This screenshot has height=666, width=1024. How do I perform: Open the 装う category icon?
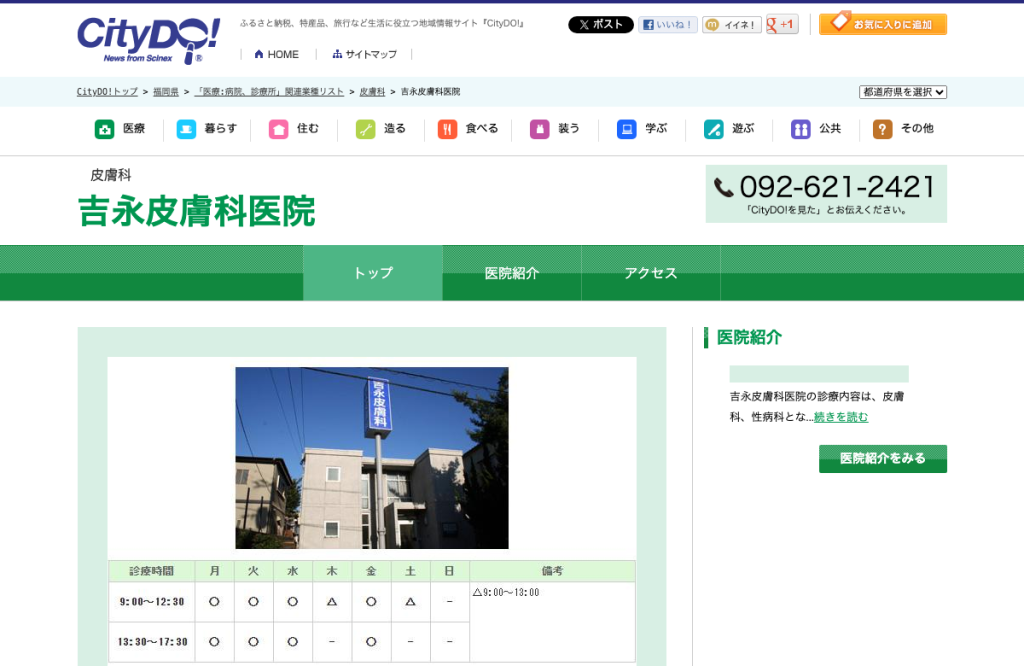(x=539, y=129)
